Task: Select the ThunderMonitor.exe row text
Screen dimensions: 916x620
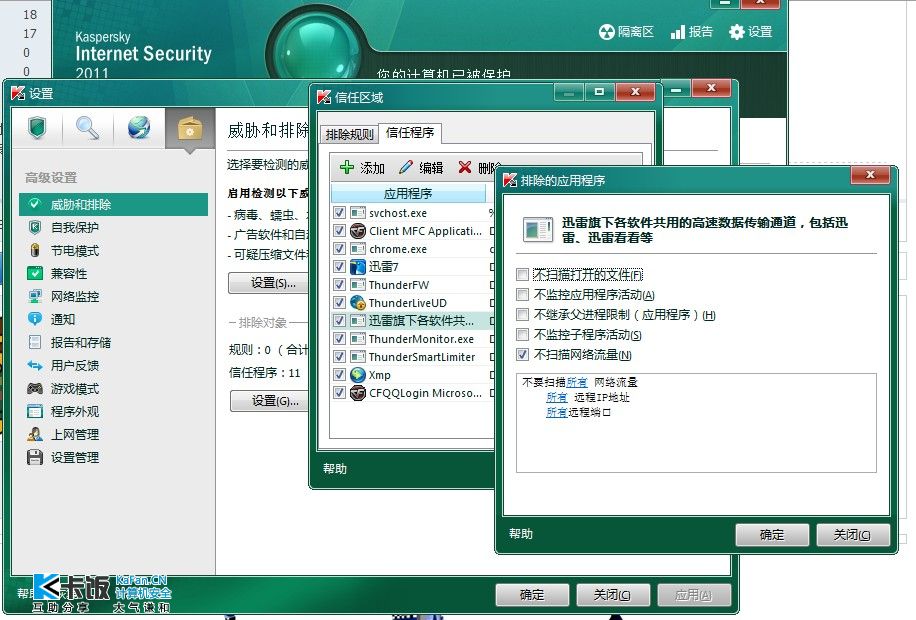Action: (421, 340)
